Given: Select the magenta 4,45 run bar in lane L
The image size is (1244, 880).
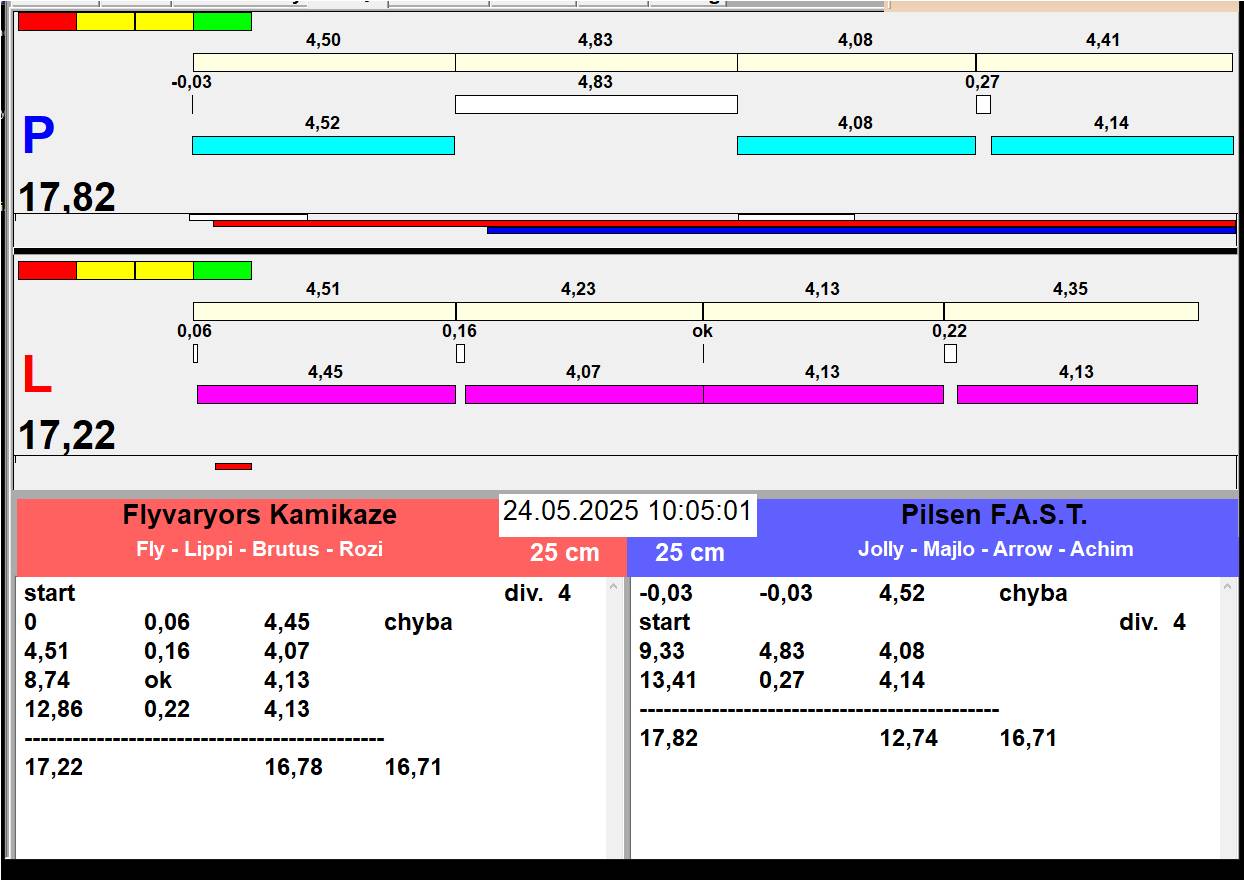Looking at the screenshot, I should pyautogui.click(x=326, y=394).
